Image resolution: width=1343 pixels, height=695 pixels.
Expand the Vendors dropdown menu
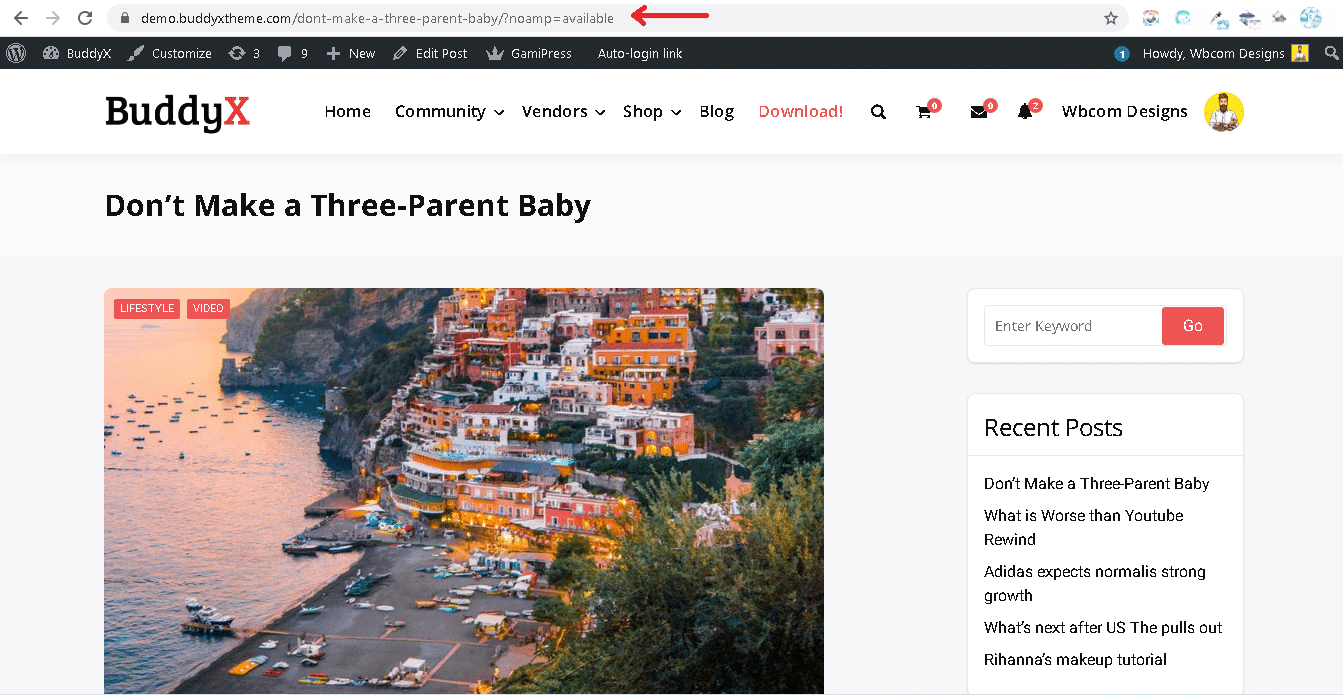(564, 112)
